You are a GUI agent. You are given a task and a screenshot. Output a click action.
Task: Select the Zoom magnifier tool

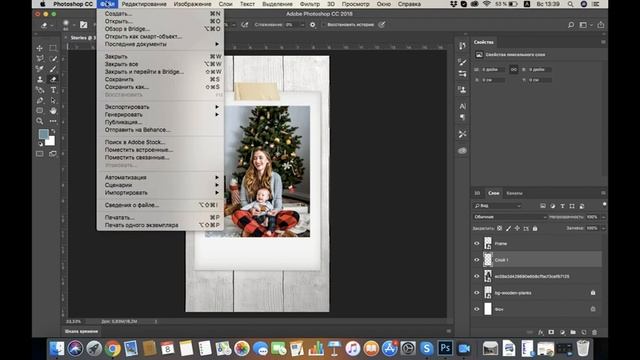(x=40, y=121)
